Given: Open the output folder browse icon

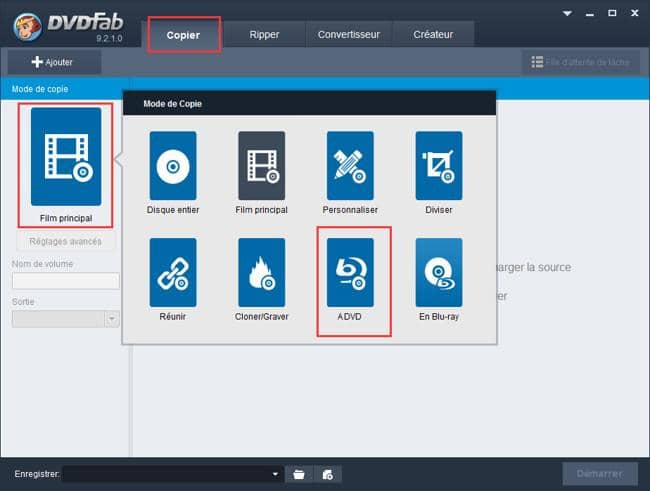Looking at the screenshot, I should pyautogui.click(x=299, y=474).
